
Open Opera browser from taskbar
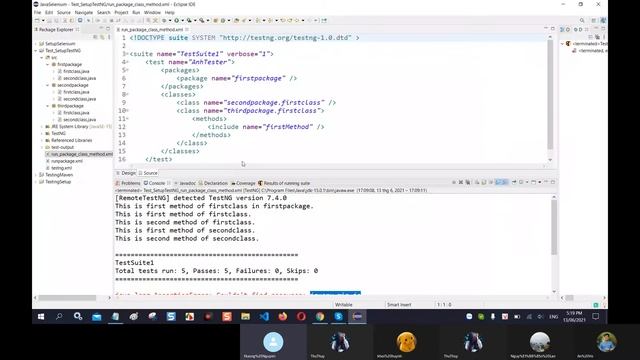[x=301, y=316]
